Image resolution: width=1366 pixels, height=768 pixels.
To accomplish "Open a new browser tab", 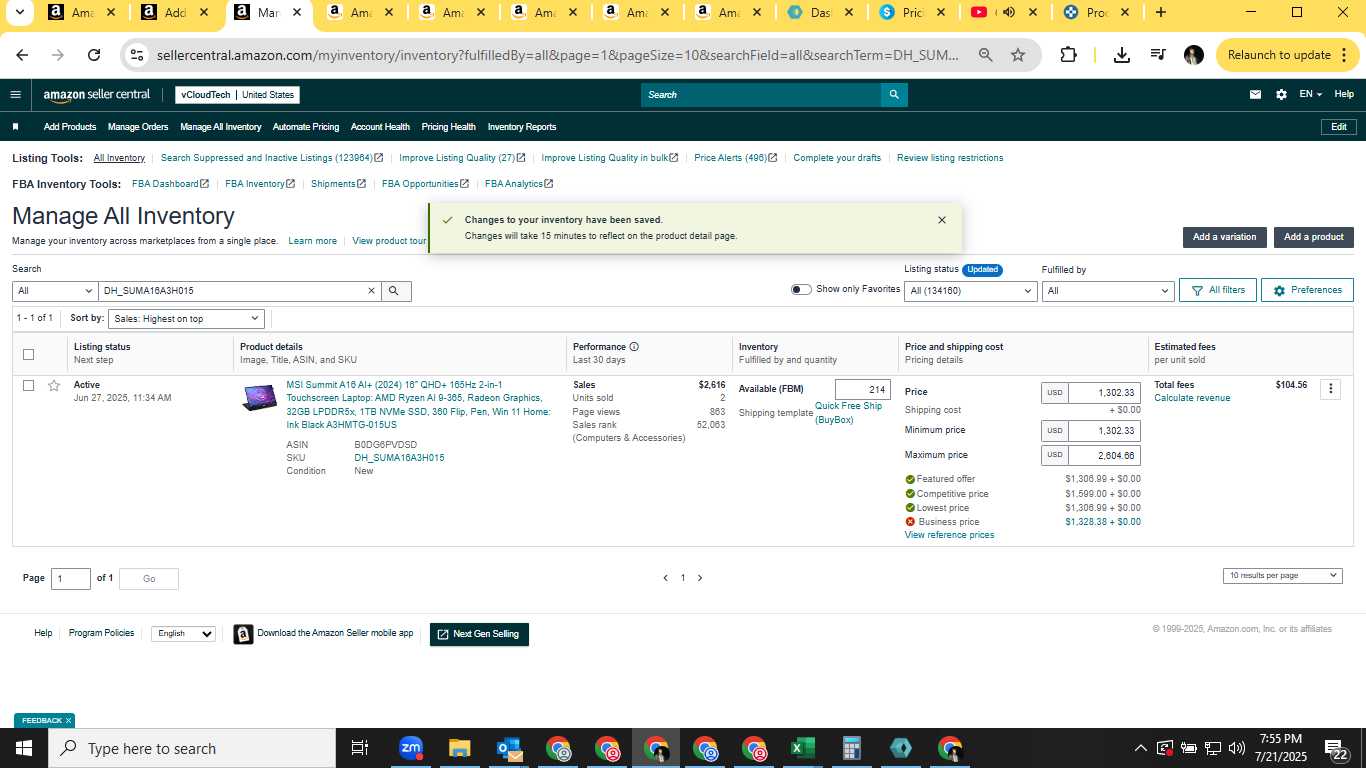I will point(1160,13).
